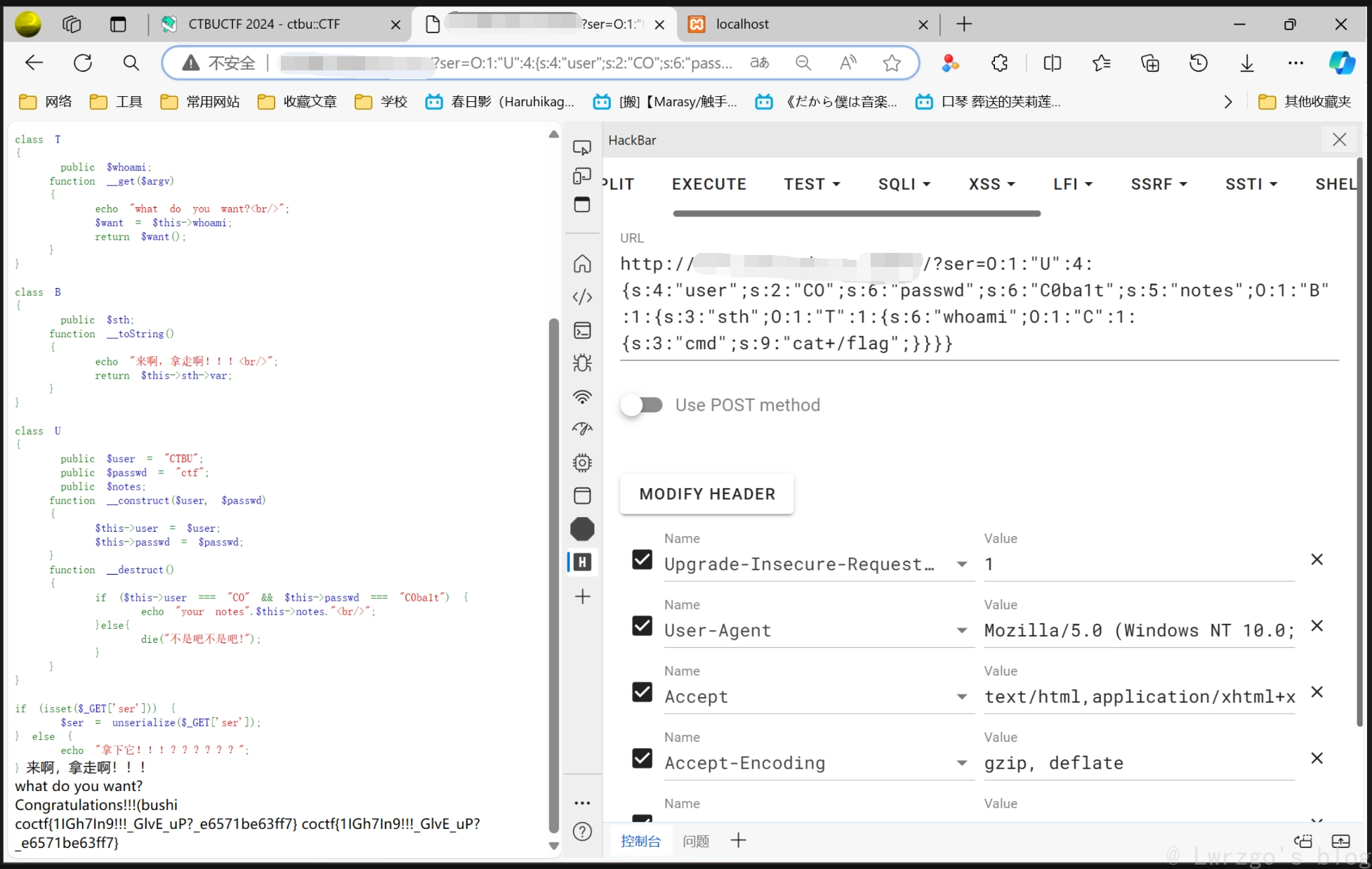The image size is (1372, 869).
Task: Click the search icon beside refresh
Action: 131,63
